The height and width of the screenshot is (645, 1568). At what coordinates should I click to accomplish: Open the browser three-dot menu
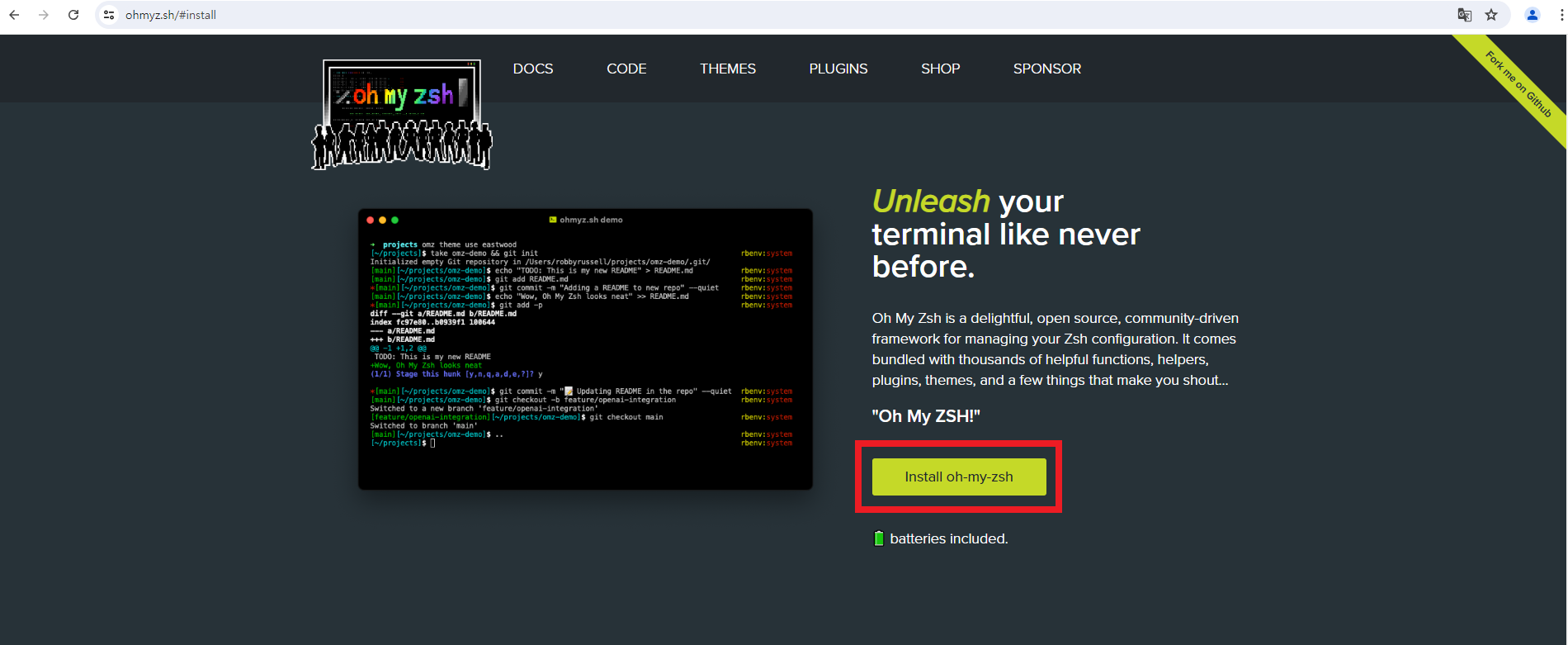point(1561,15)
